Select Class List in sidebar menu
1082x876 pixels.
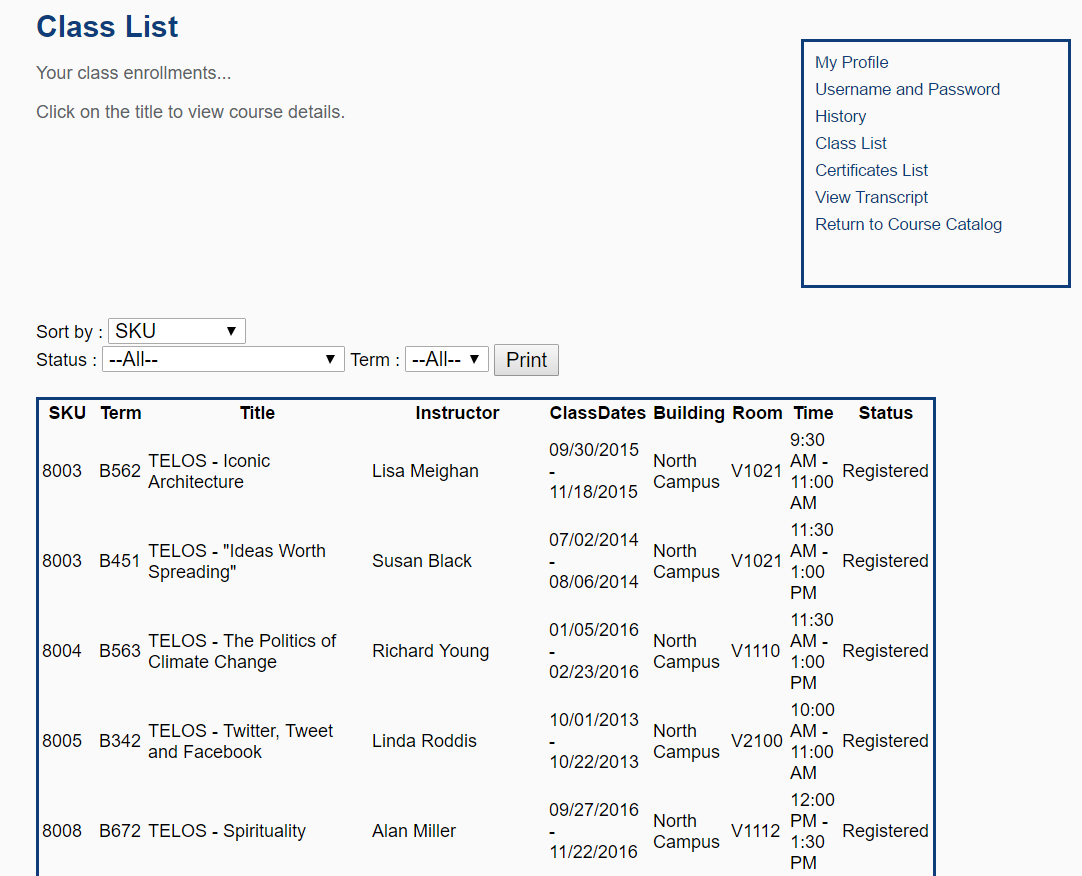[x=851, y=143]
